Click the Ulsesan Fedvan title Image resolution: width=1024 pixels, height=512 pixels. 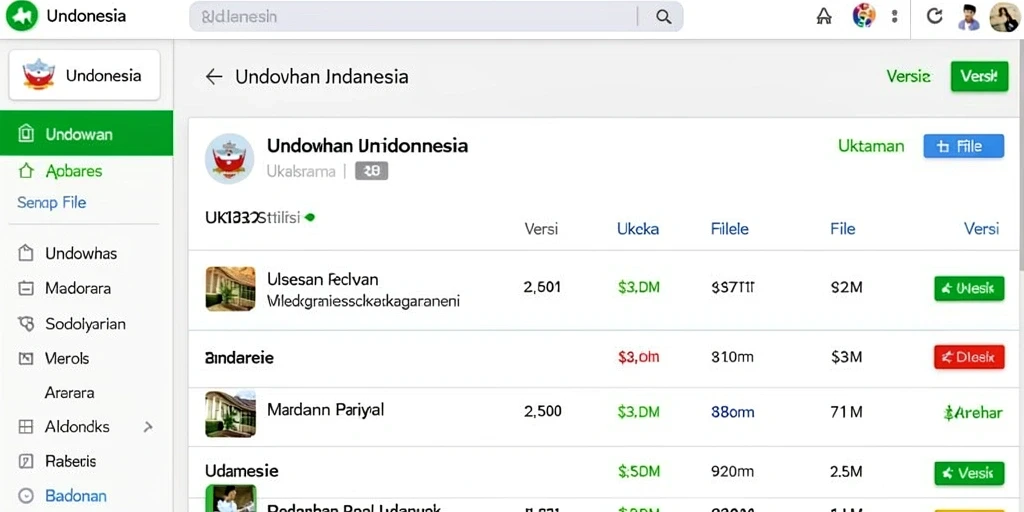[x=323, y=280]
